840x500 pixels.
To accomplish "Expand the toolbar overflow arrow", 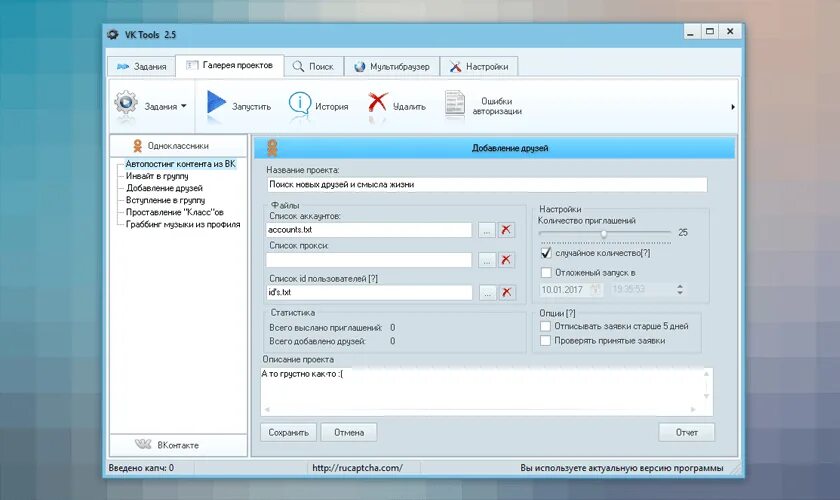I will point(732,107).
